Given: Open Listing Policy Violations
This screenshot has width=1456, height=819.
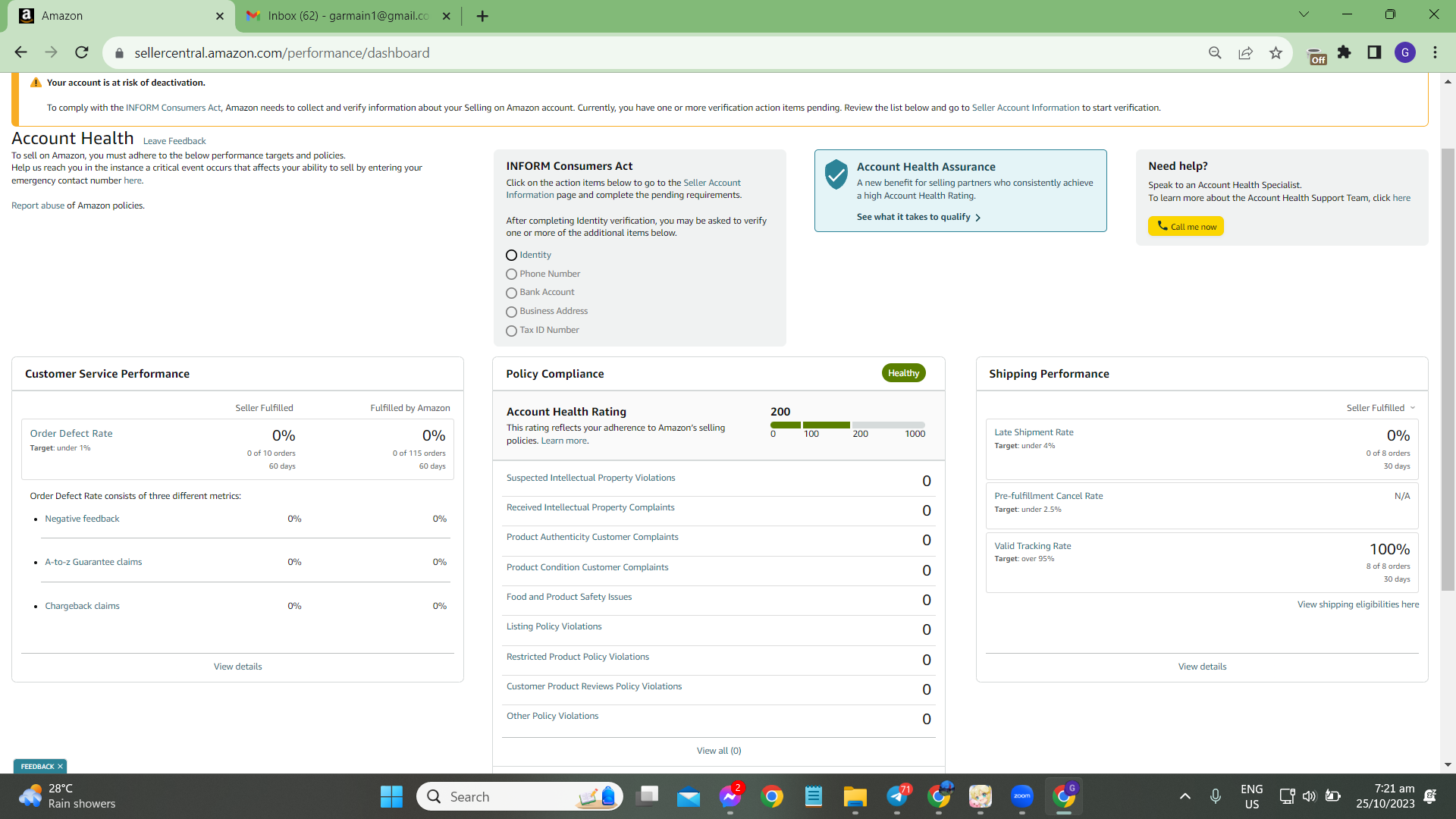Looking at the screenshot, I should [x=554, y=626].
